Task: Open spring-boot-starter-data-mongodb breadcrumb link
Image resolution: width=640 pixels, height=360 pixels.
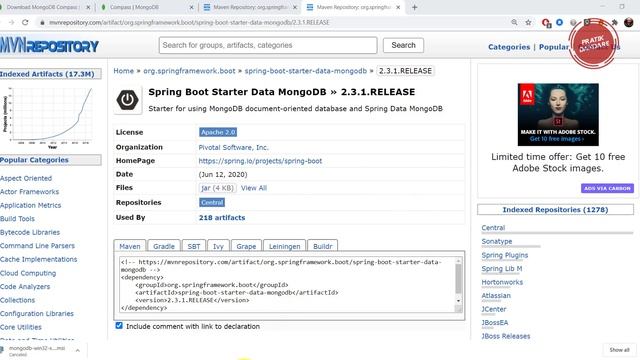Action: (306, 71)
